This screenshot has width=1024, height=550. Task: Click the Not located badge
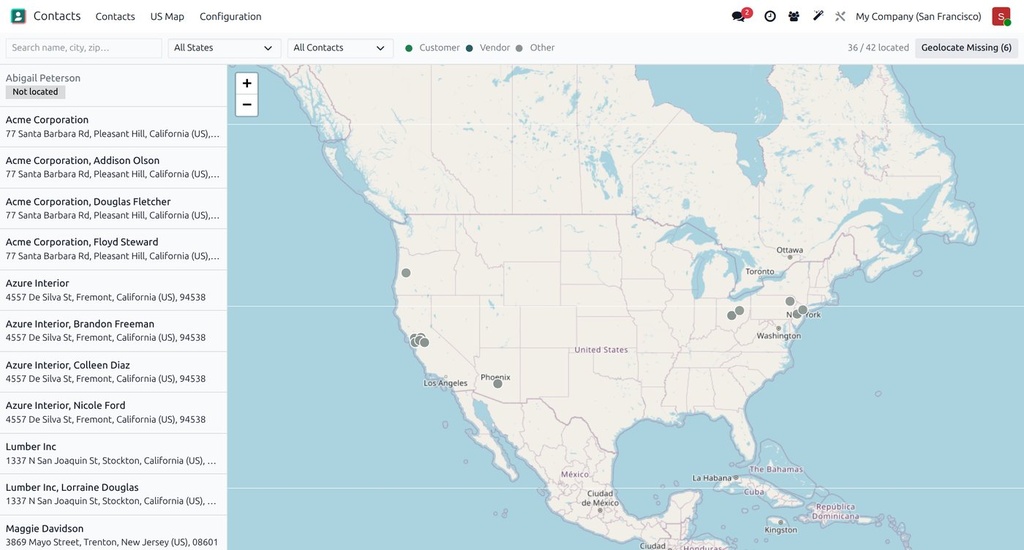(35, 92)
